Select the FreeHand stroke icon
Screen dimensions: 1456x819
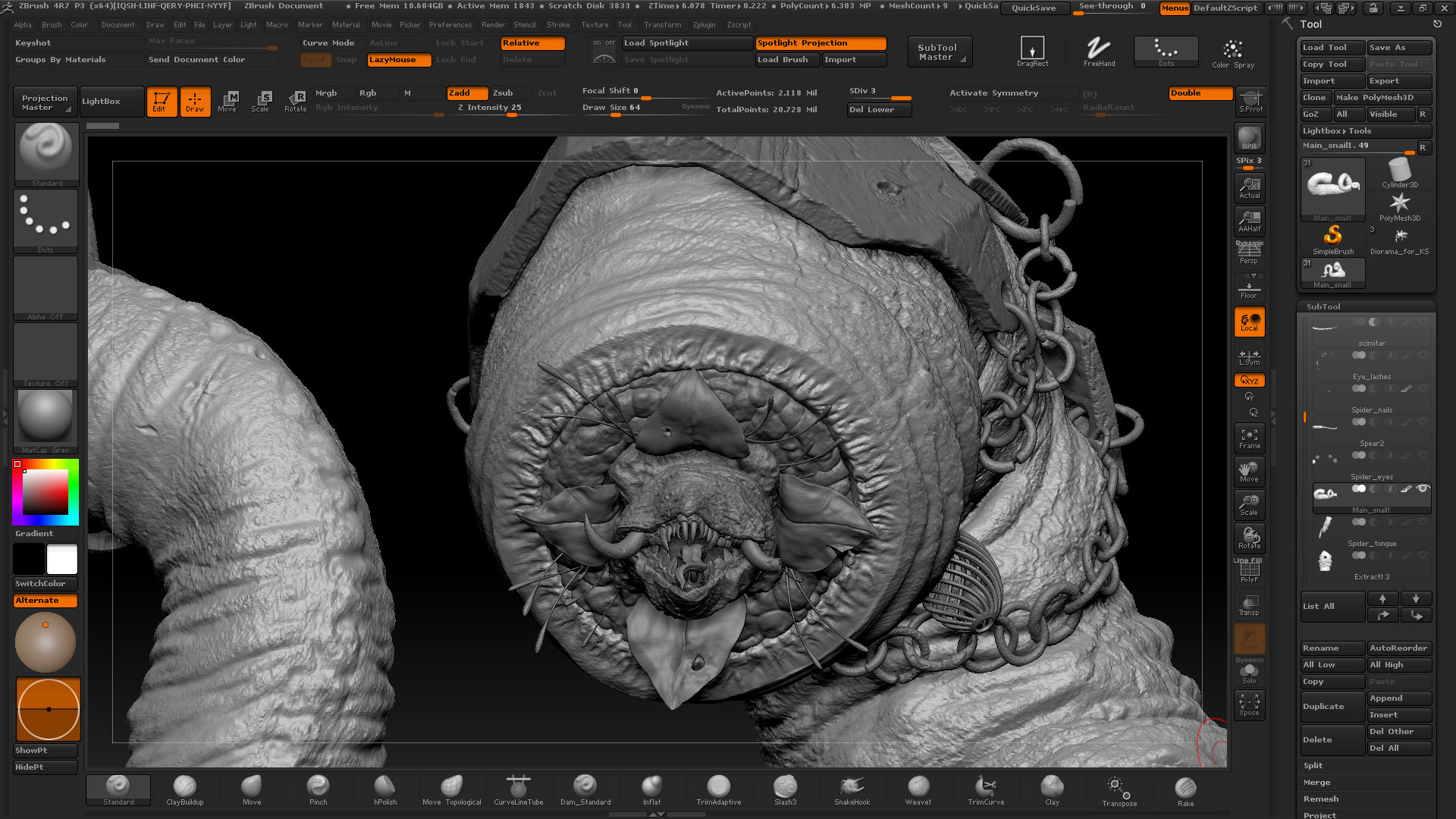click(1099, 52)
